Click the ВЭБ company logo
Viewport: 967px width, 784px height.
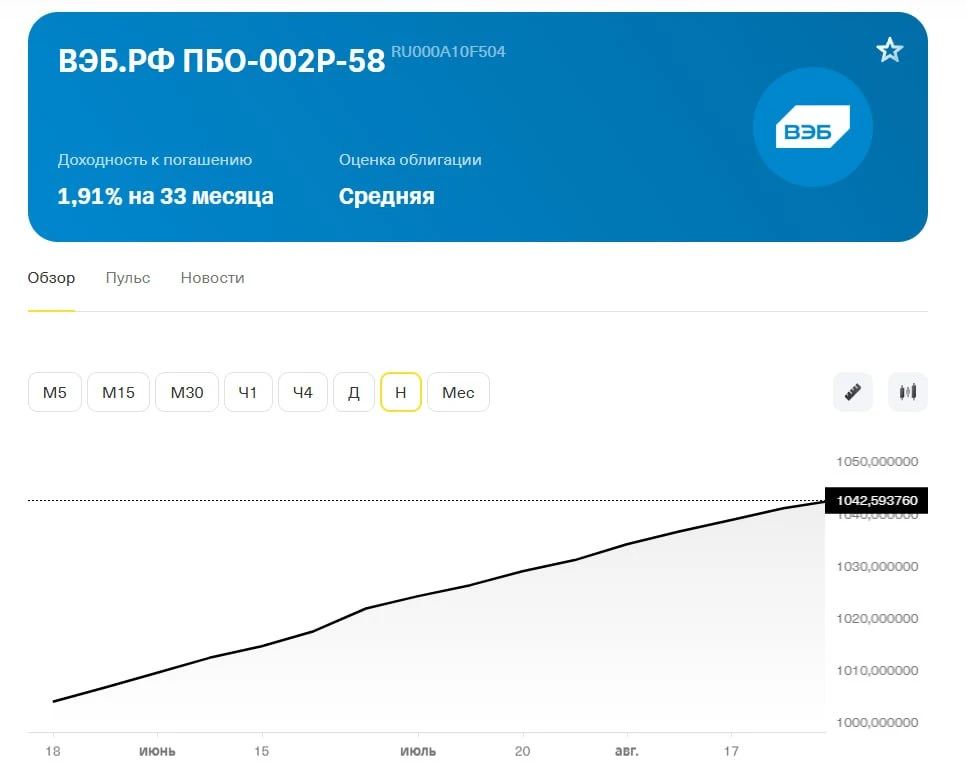(x=812, y=127)
